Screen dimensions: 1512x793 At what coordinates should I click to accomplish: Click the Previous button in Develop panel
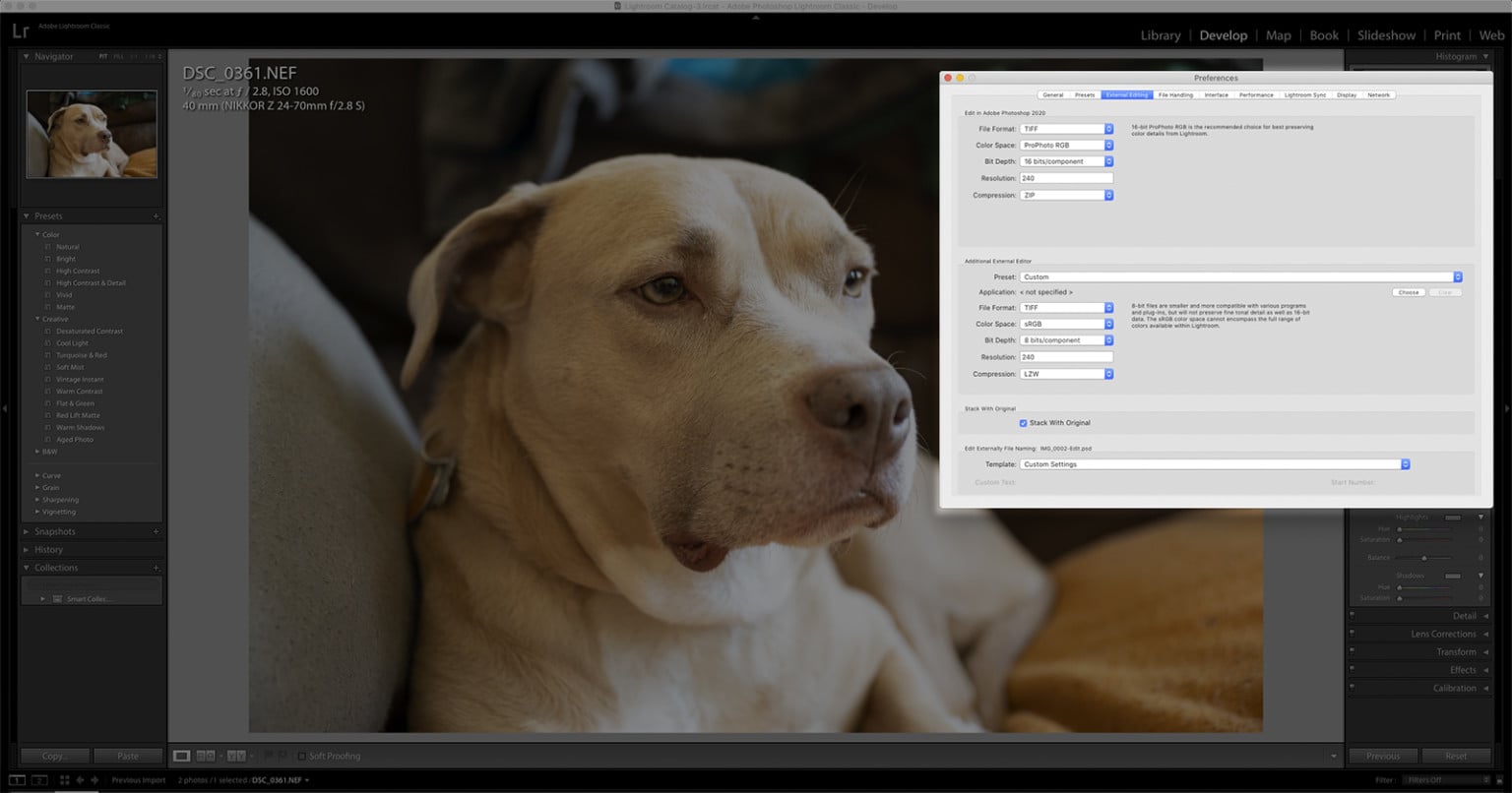(x=1383, y=756)
